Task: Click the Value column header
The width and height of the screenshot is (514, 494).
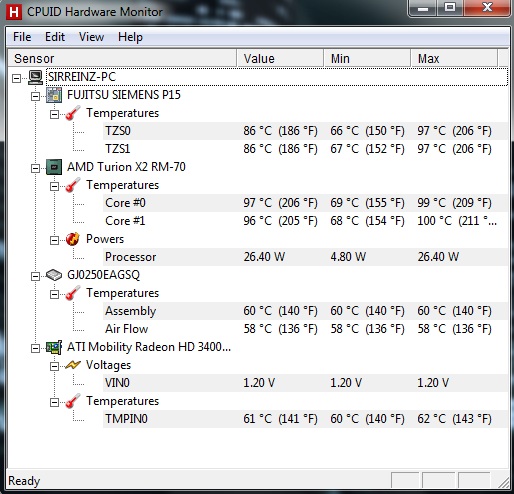Action: point(280,58)
